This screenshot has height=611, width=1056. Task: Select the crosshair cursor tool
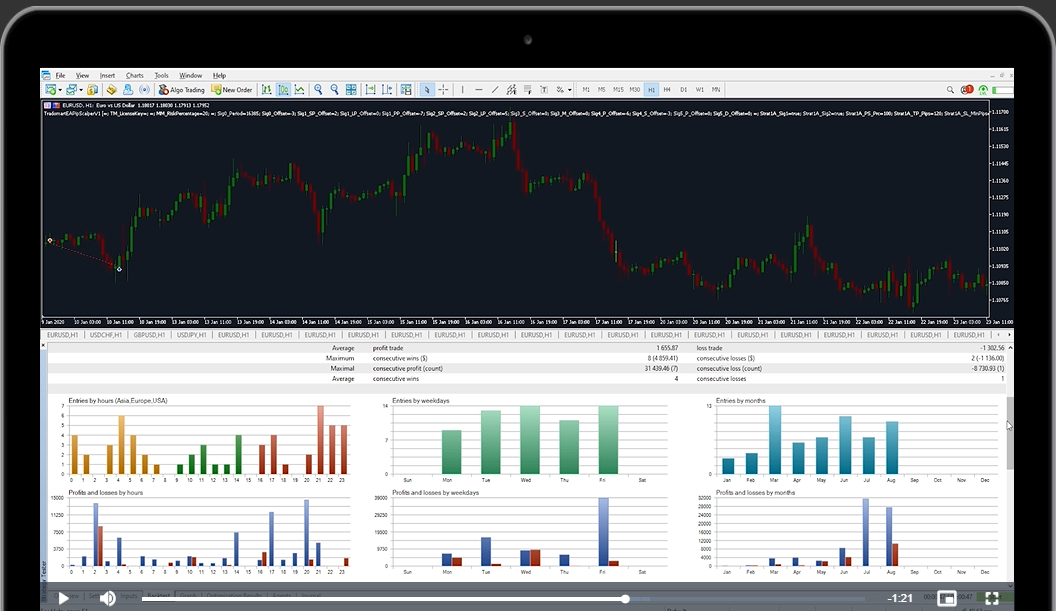[443, 89]
